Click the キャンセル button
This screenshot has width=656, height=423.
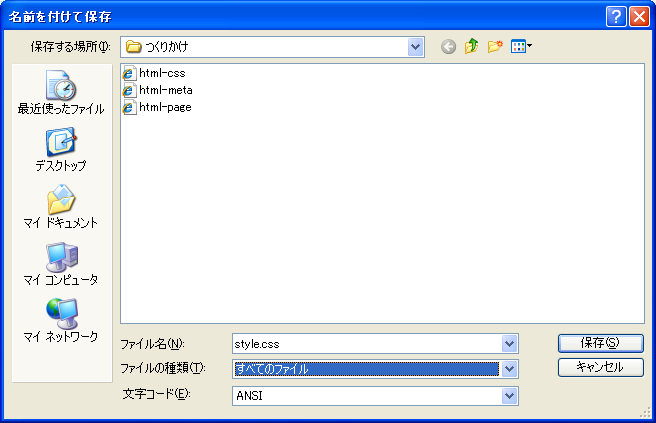(600, 367)
